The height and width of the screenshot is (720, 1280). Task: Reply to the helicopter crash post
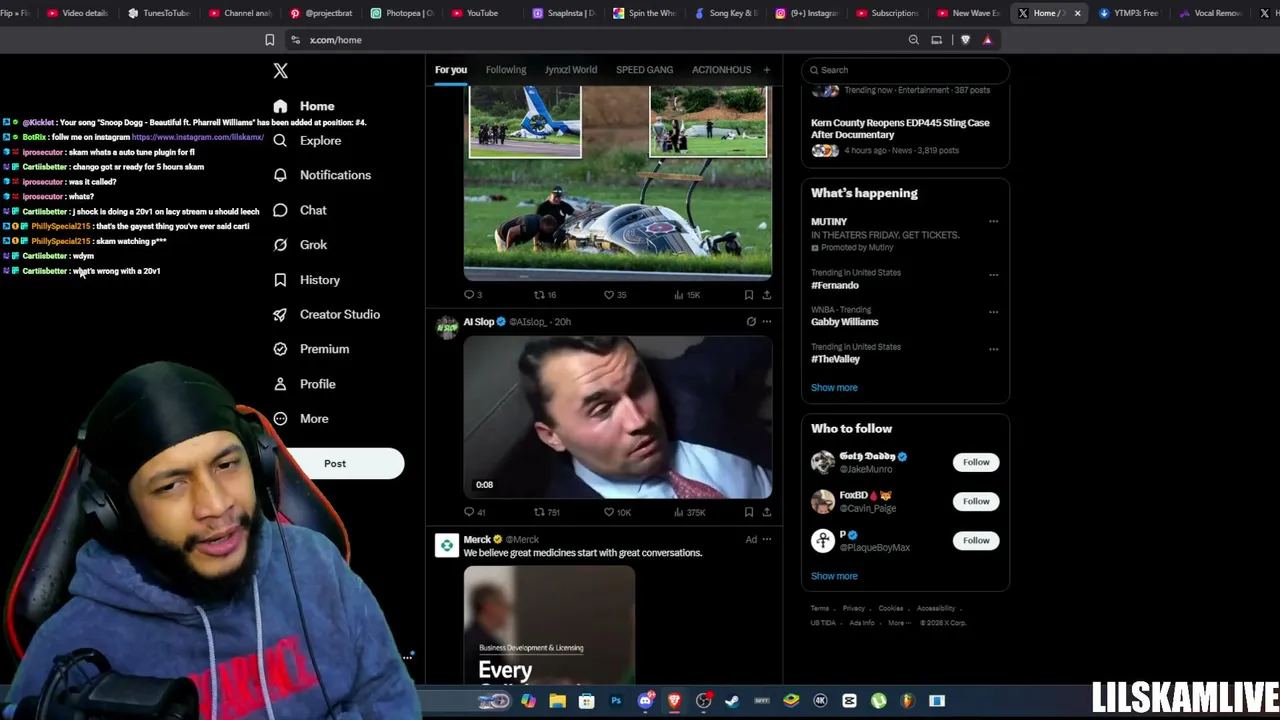[472, 295]
